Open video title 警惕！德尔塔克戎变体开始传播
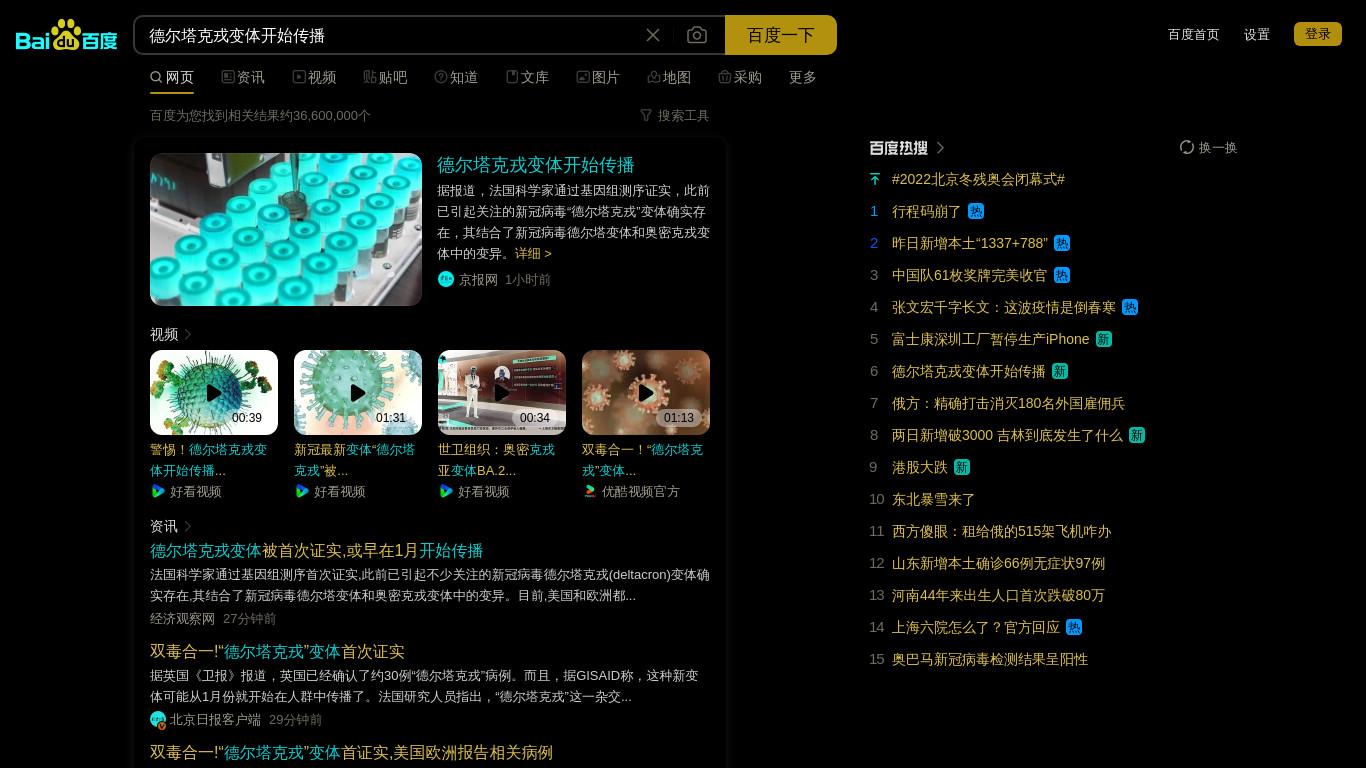The height and width of the screenshot is (768, 1366). pyautogui.click(x=209, y=460)
